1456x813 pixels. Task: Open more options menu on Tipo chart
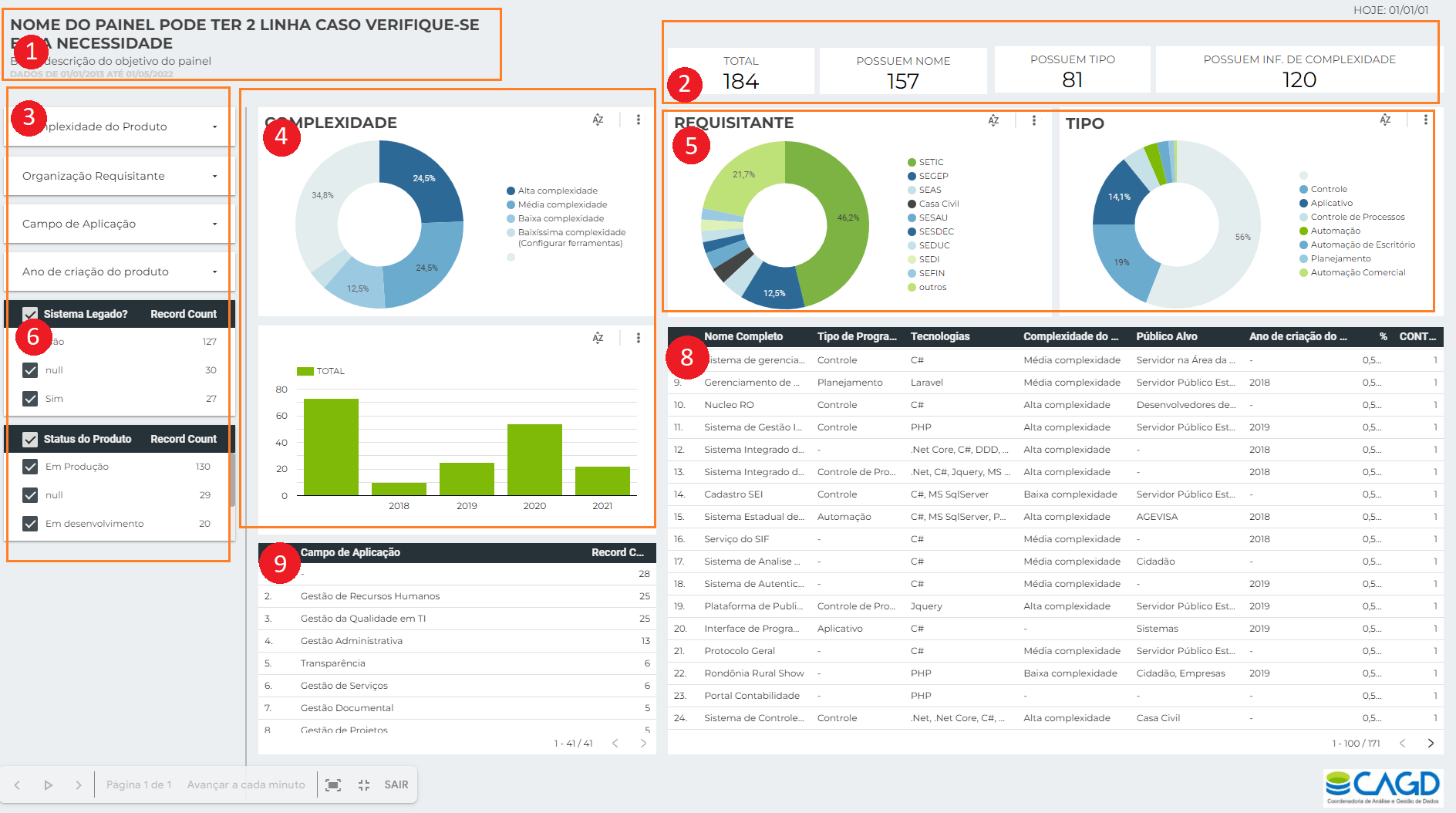tap(1425, 120)
